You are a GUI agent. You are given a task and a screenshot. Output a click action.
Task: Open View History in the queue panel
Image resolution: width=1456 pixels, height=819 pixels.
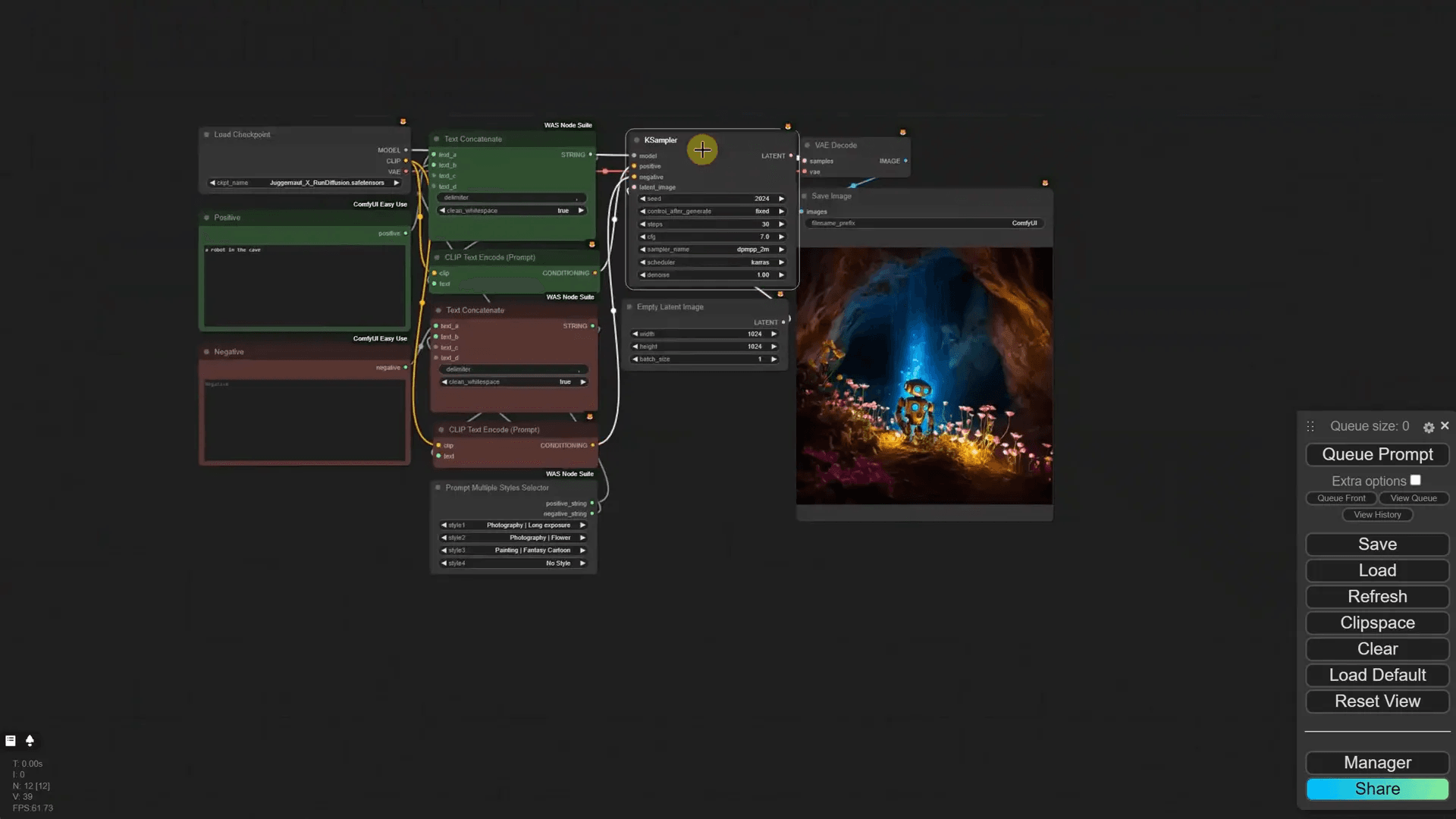(1377, 514)
